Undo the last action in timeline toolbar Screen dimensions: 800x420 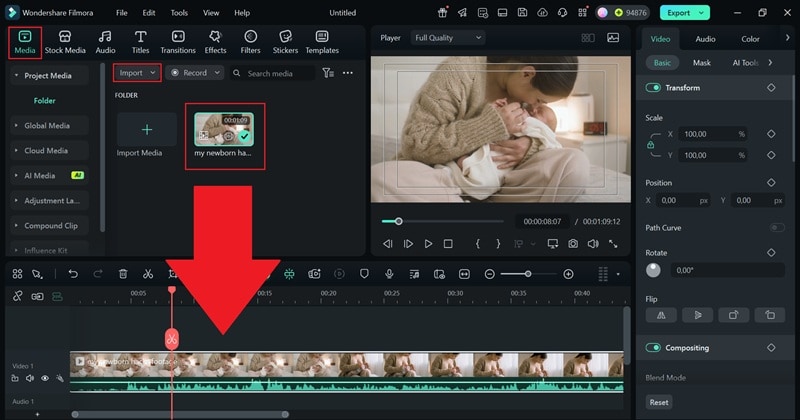pos(73,274)
